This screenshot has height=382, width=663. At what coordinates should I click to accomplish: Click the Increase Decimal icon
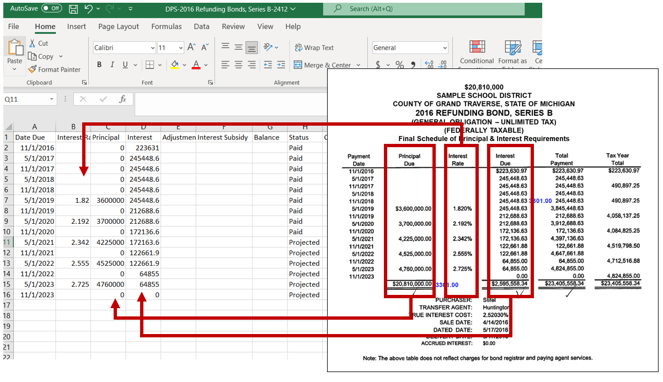click(429, 64)
